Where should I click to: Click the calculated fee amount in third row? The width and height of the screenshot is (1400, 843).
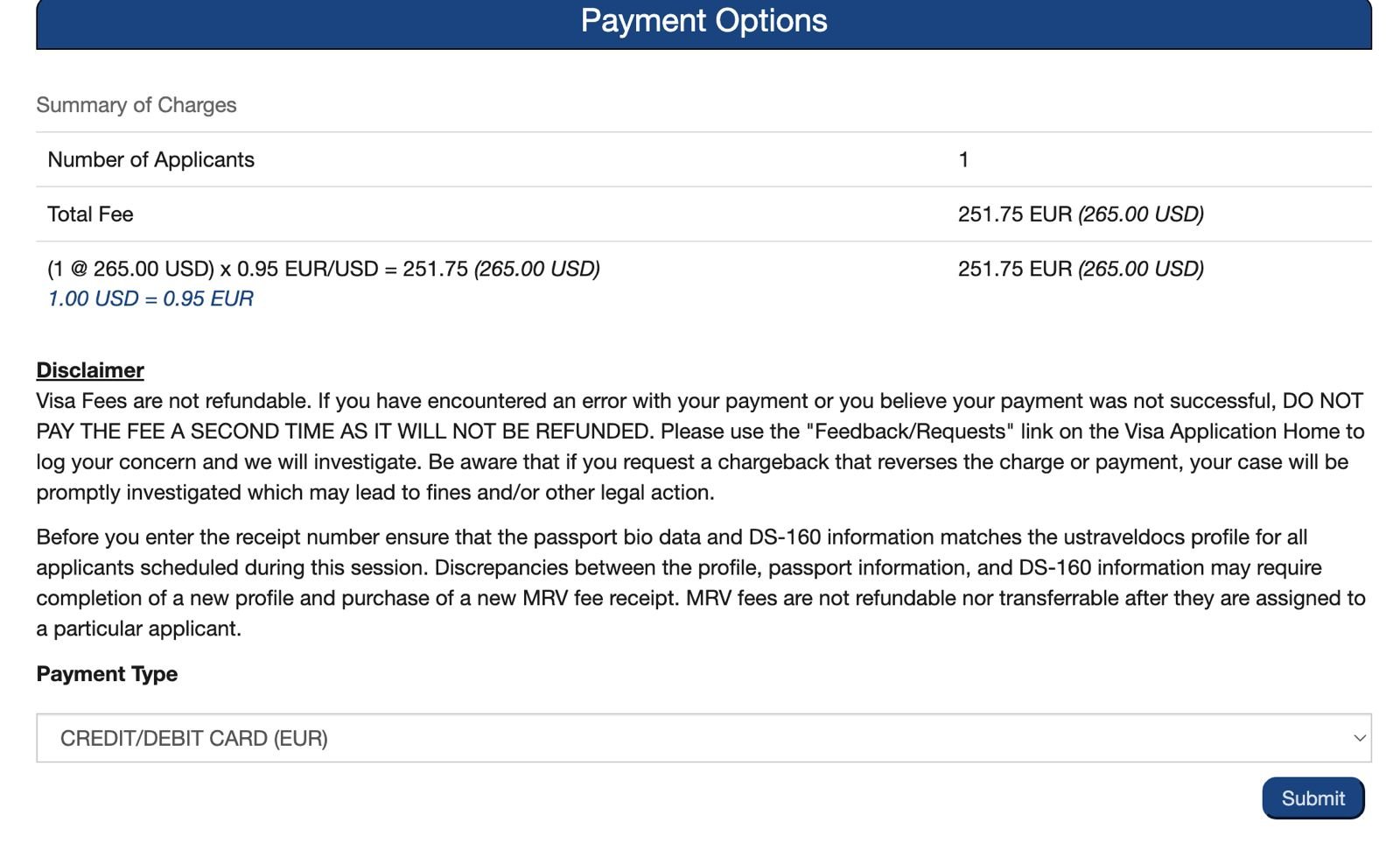pyautogui.click(x=1081, y=269)
